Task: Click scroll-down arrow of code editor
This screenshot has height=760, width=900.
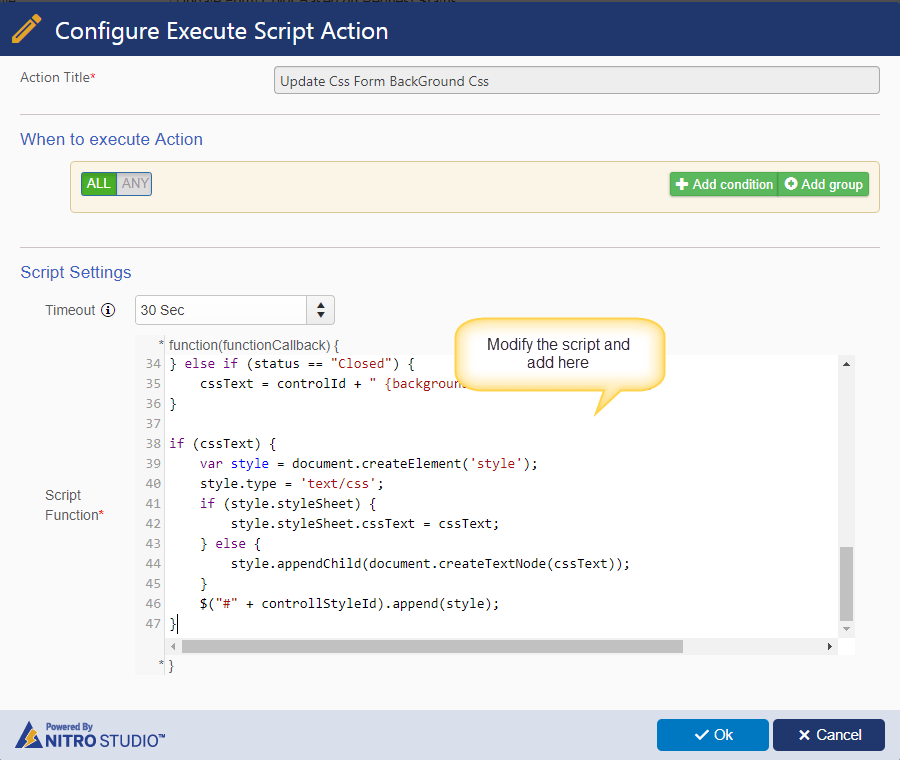Action: click(x=846, y=629)
